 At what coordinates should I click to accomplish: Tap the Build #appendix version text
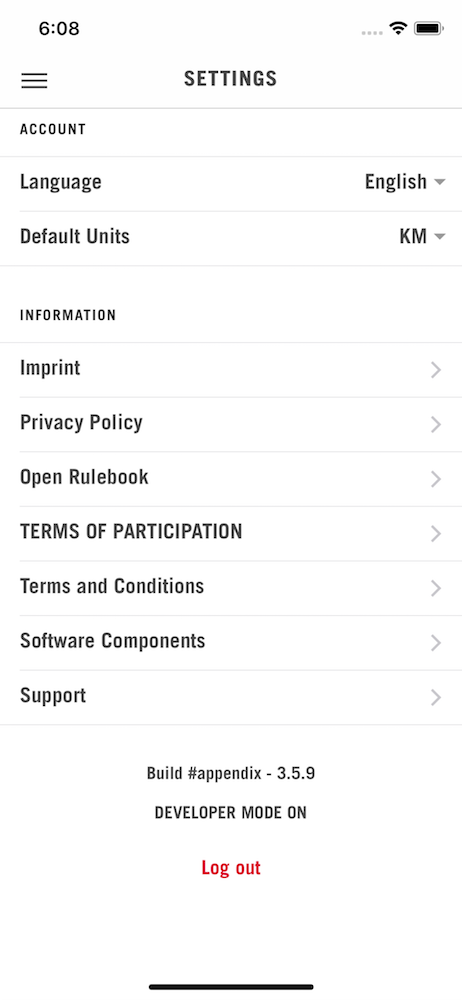231,774
